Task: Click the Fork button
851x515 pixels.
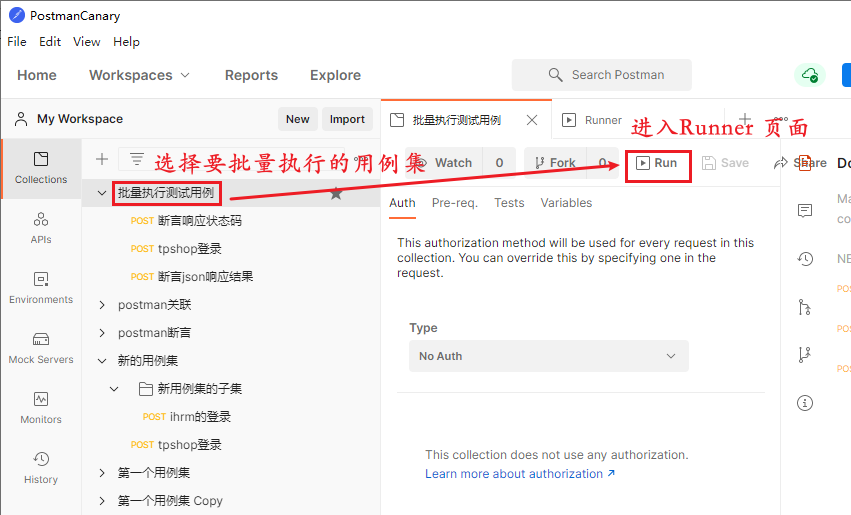Action: point(555,163)
